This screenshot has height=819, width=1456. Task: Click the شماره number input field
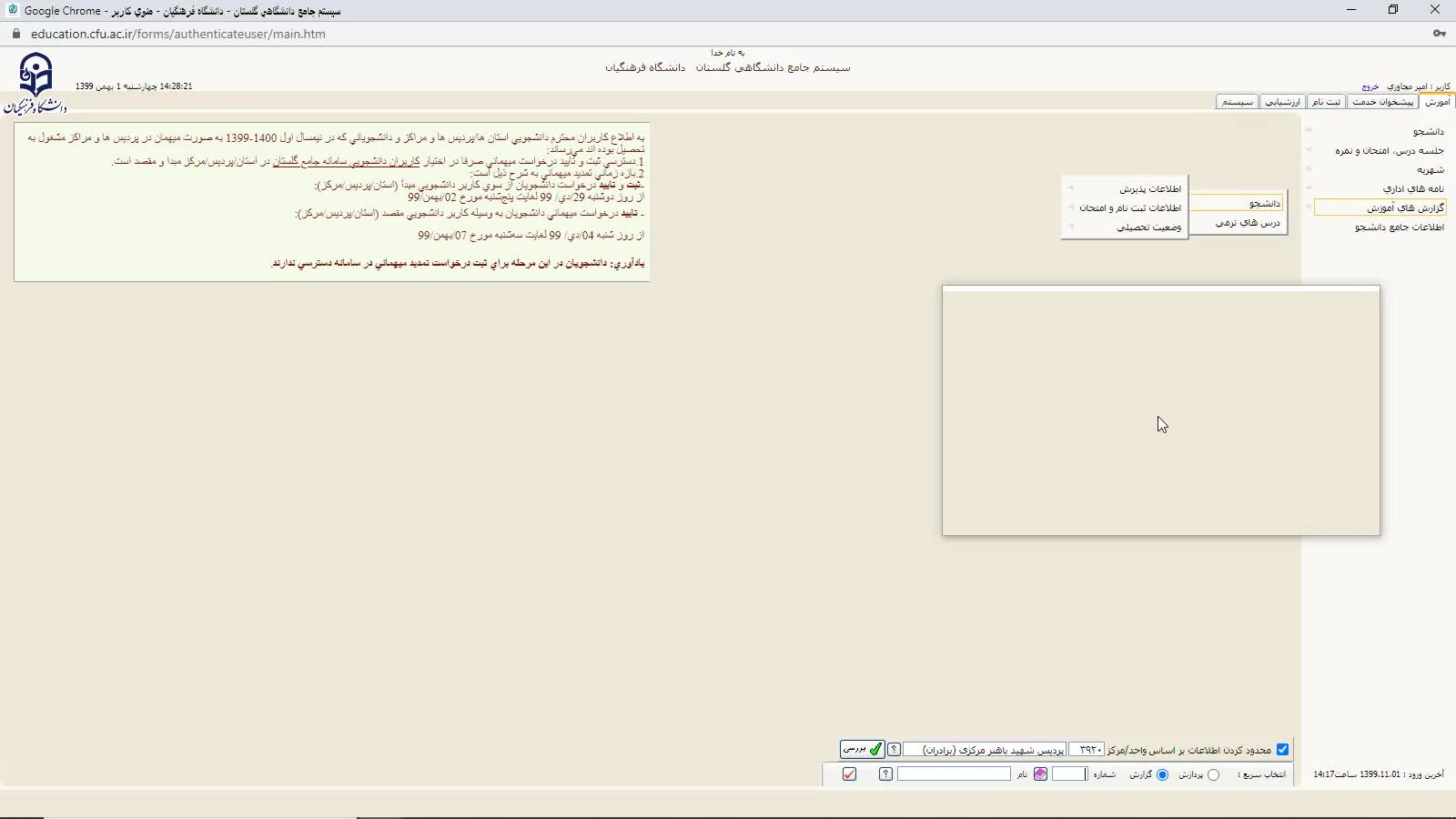click(x=1069, y=774)
